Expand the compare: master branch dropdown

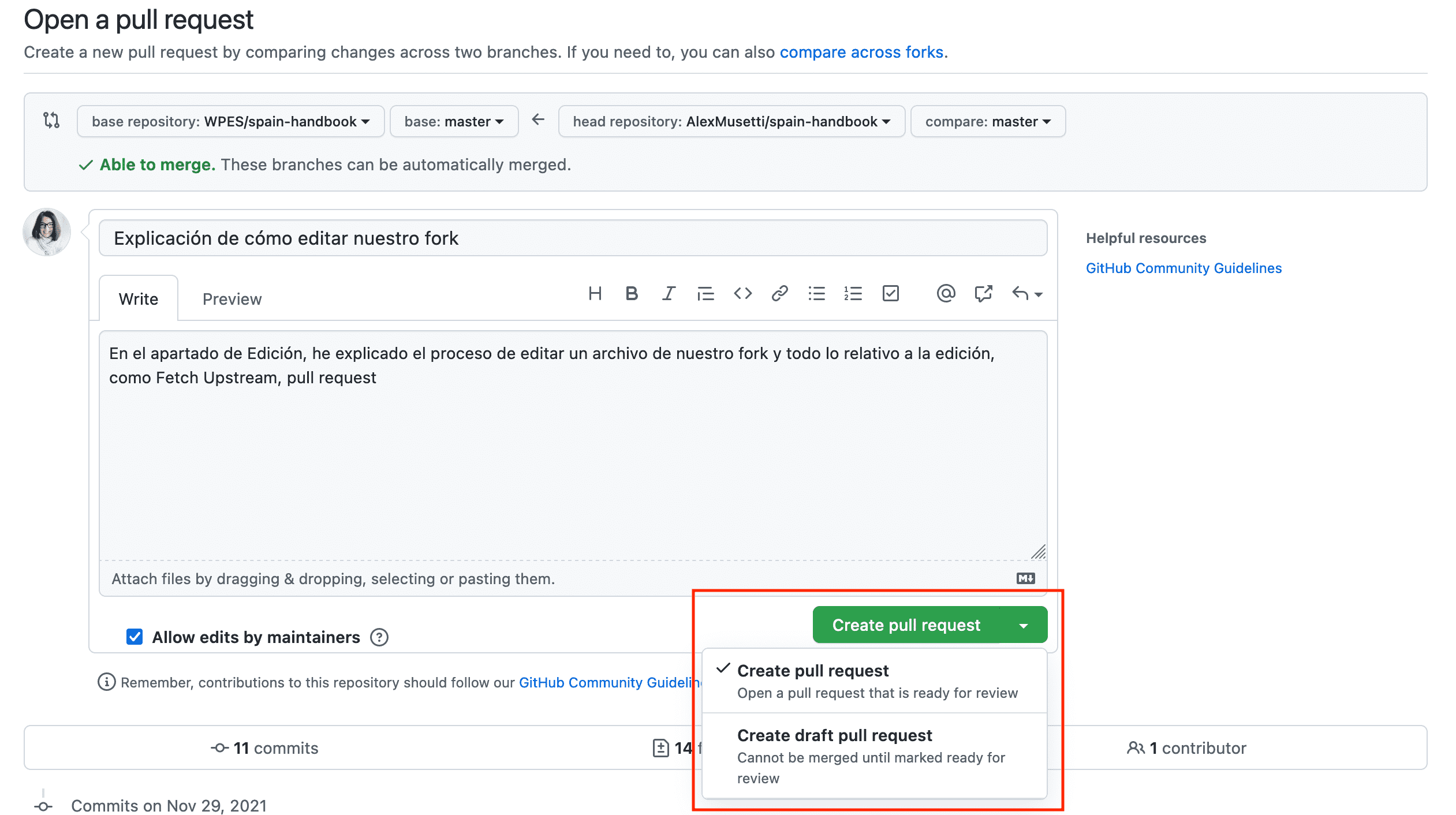click(987, 121)
